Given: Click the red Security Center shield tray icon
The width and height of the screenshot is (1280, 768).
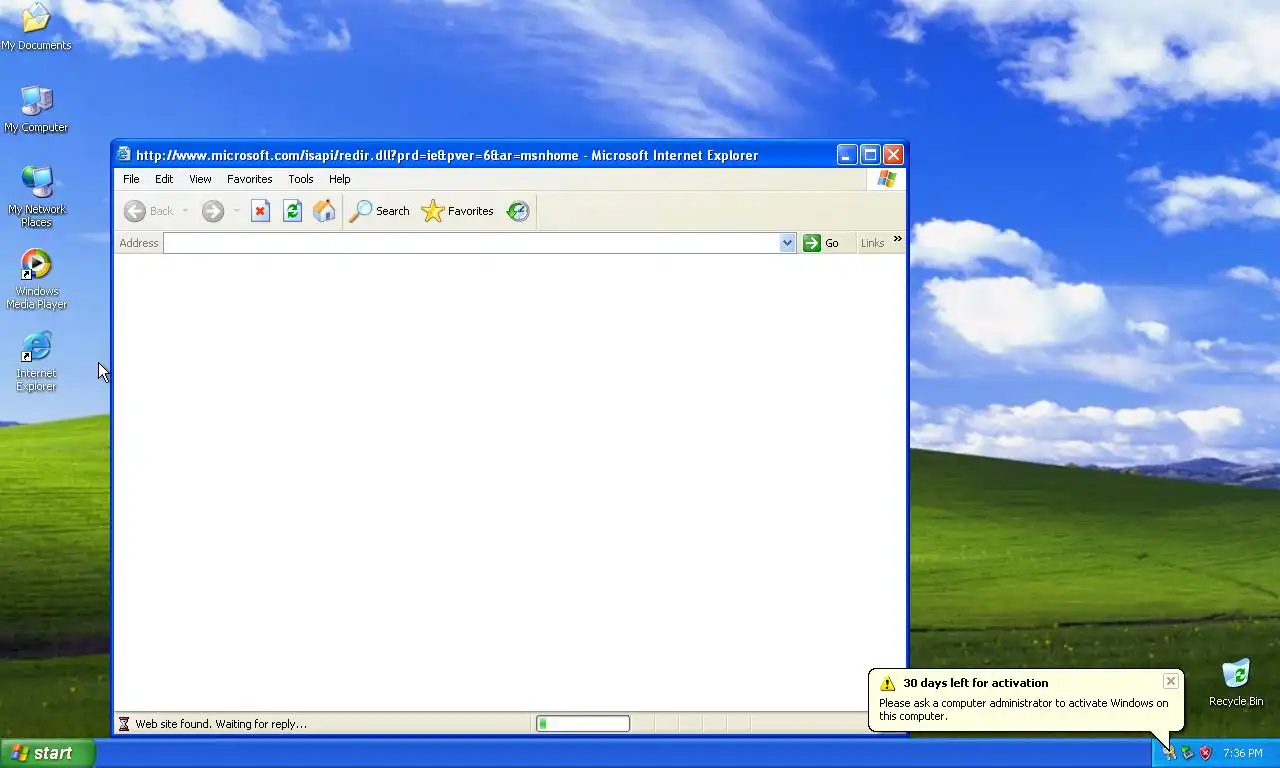Looking at the screenshot, I should click(x=1205, y=753).
